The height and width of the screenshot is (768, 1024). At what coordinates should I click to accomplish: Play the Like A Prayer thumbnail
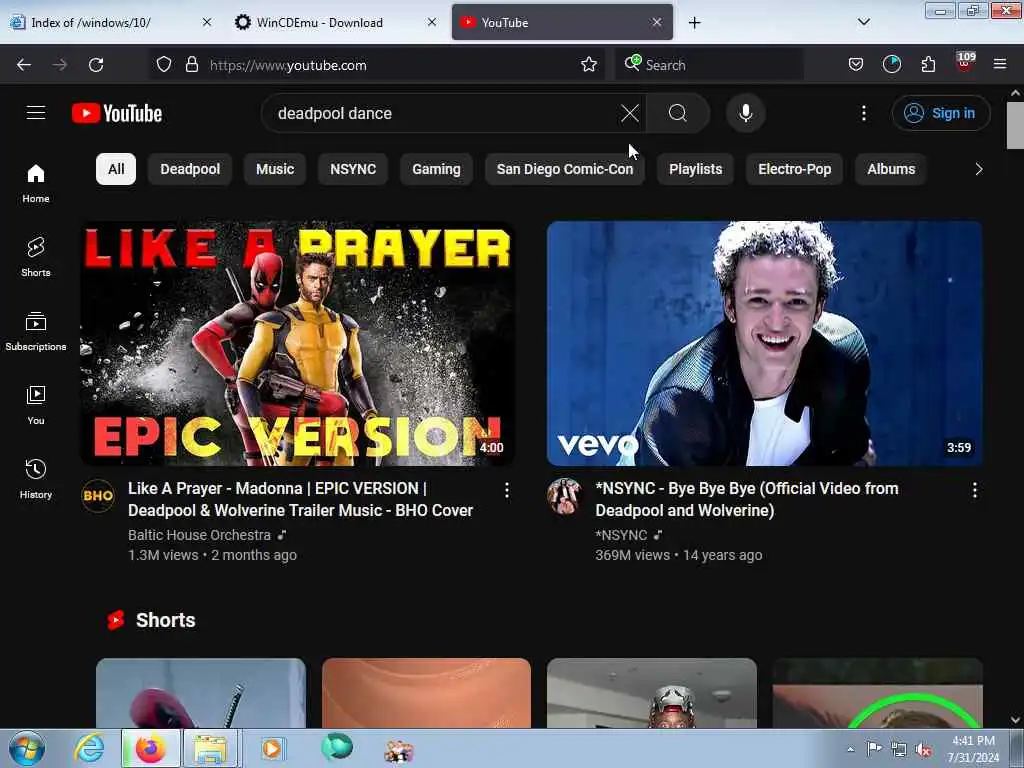[297, 344]
